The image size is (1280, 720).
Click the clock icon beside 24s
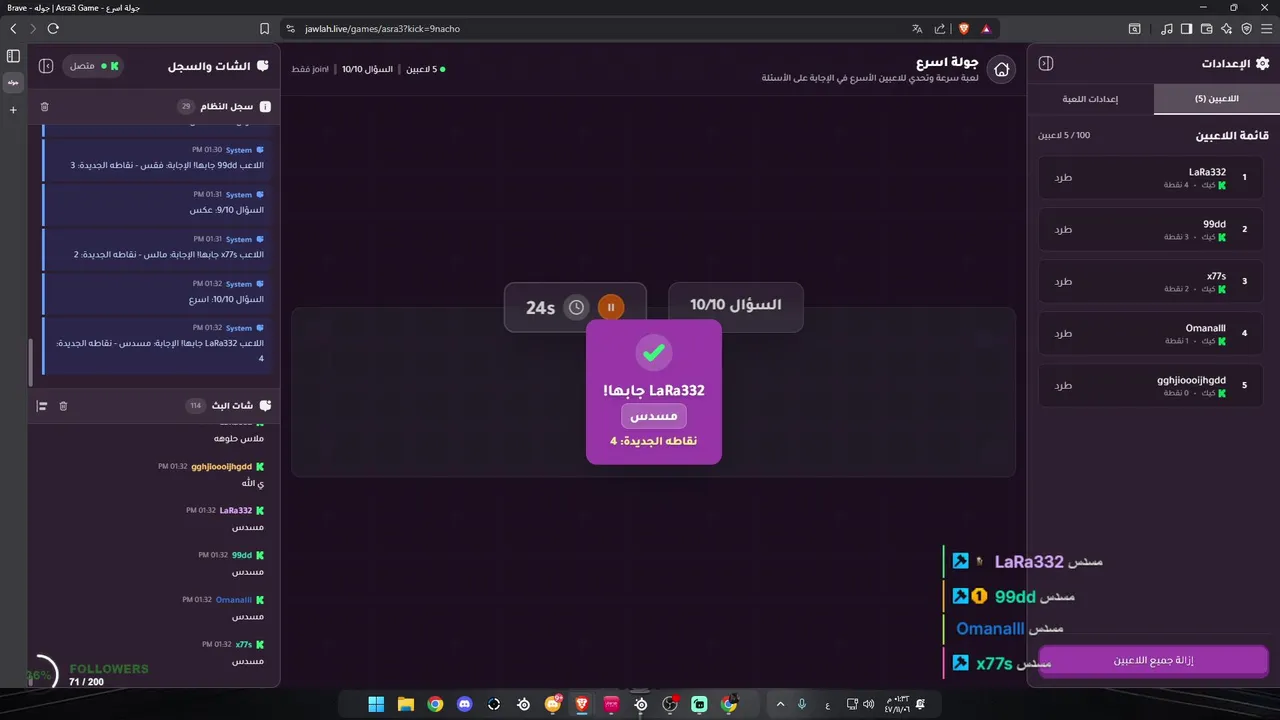tap(576, 307)
